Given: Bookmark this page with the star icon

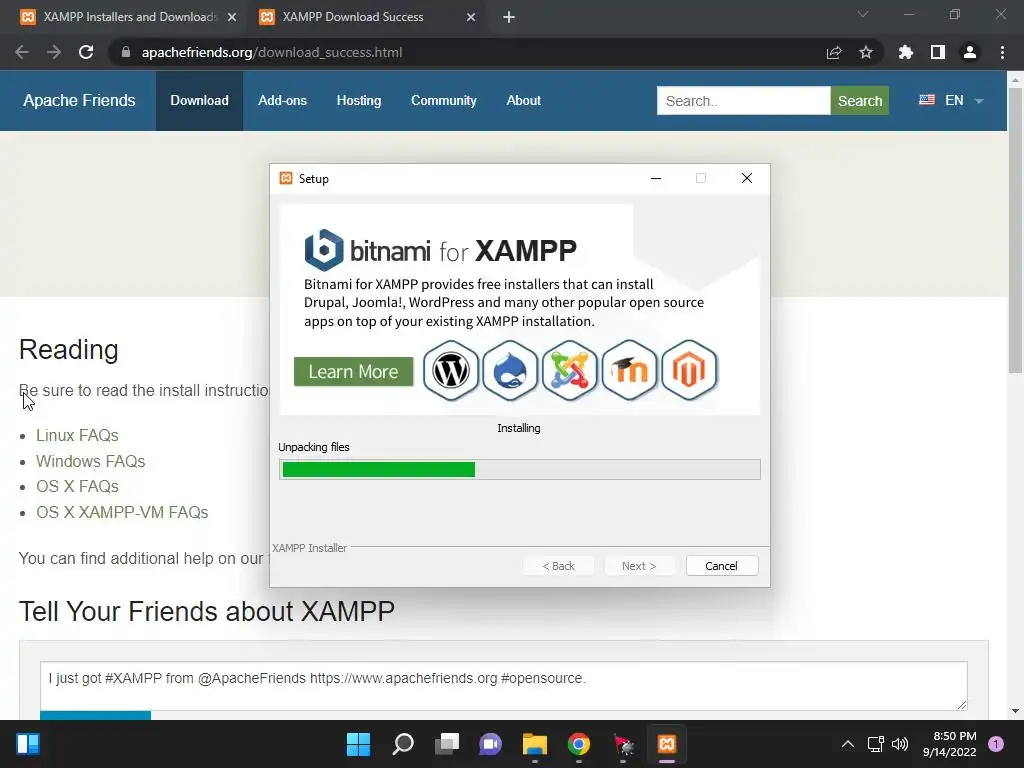Looking at the screenshot, I should point(866,52).
